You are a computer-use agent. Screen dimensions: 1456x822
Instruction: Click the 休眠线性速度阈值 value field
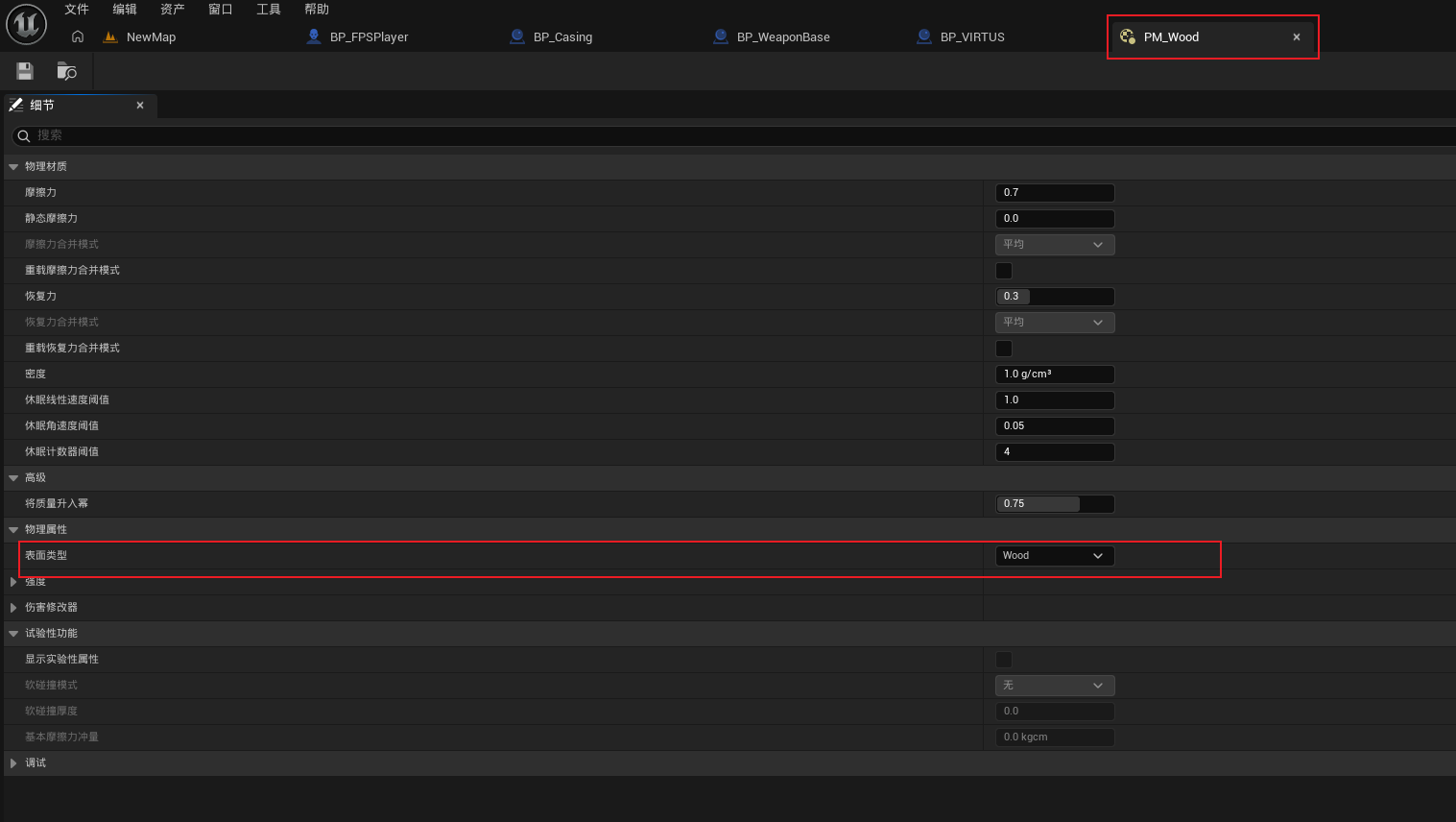point(1055,400)
